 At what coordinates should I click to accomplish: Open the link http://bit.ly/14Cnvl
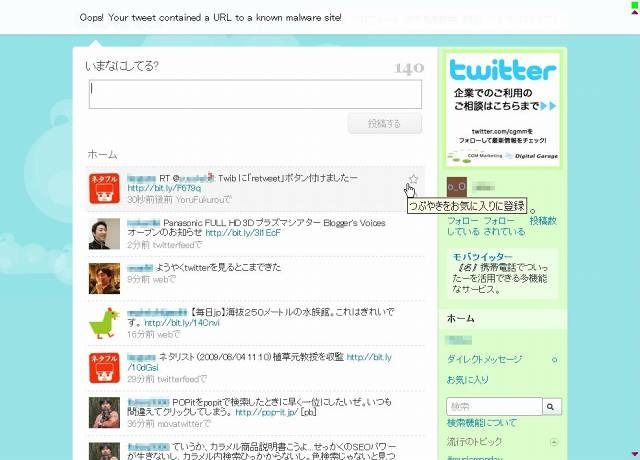click(x=182, y=323)
